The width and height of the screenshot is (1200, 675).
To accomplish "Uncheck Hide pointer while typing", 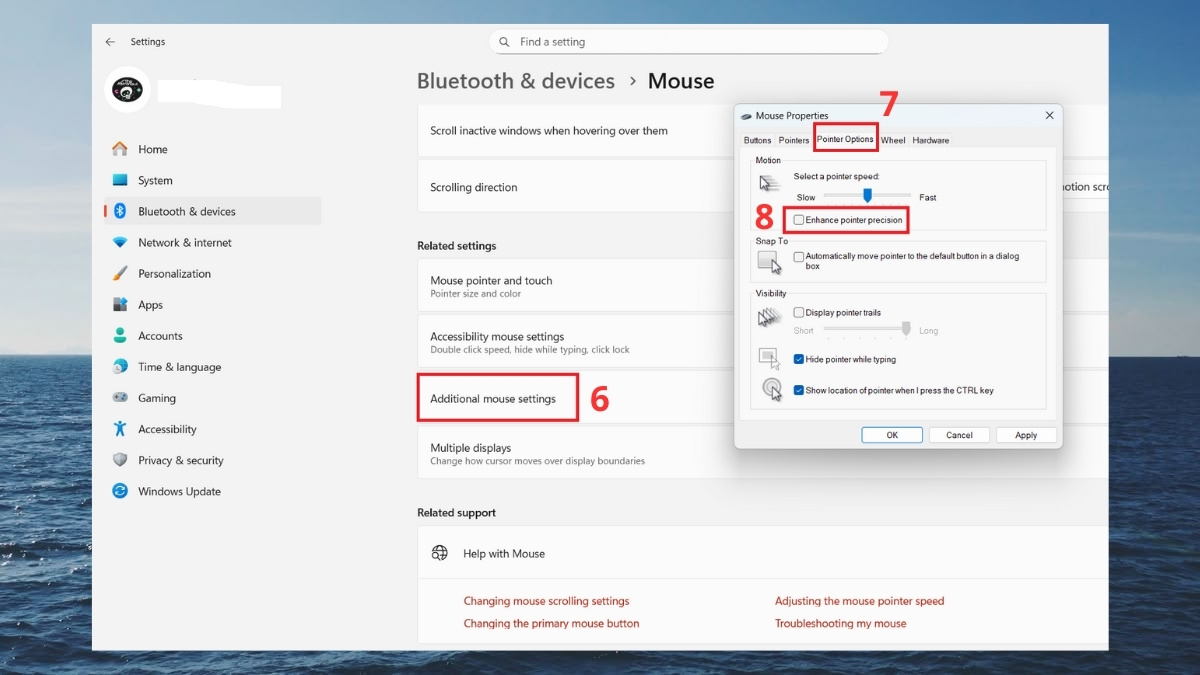I will point(799,359).
